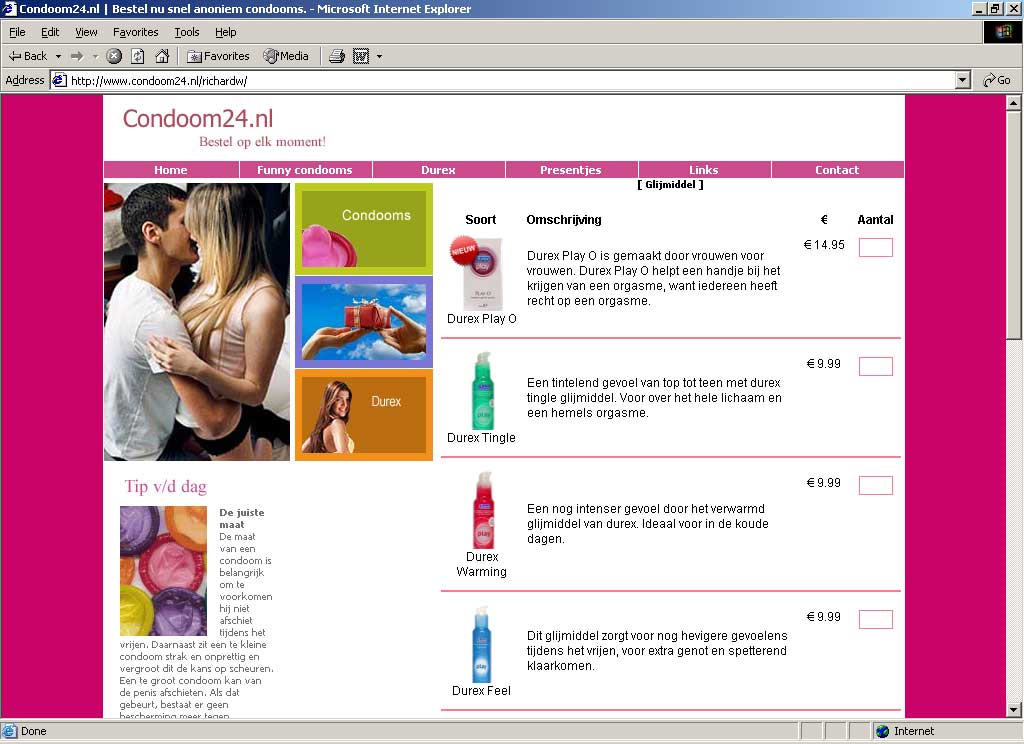This screenshot has height=744, width=1024.
Task: Open the Back button history dropdown arrow
Action: click(x=58, y=56)
